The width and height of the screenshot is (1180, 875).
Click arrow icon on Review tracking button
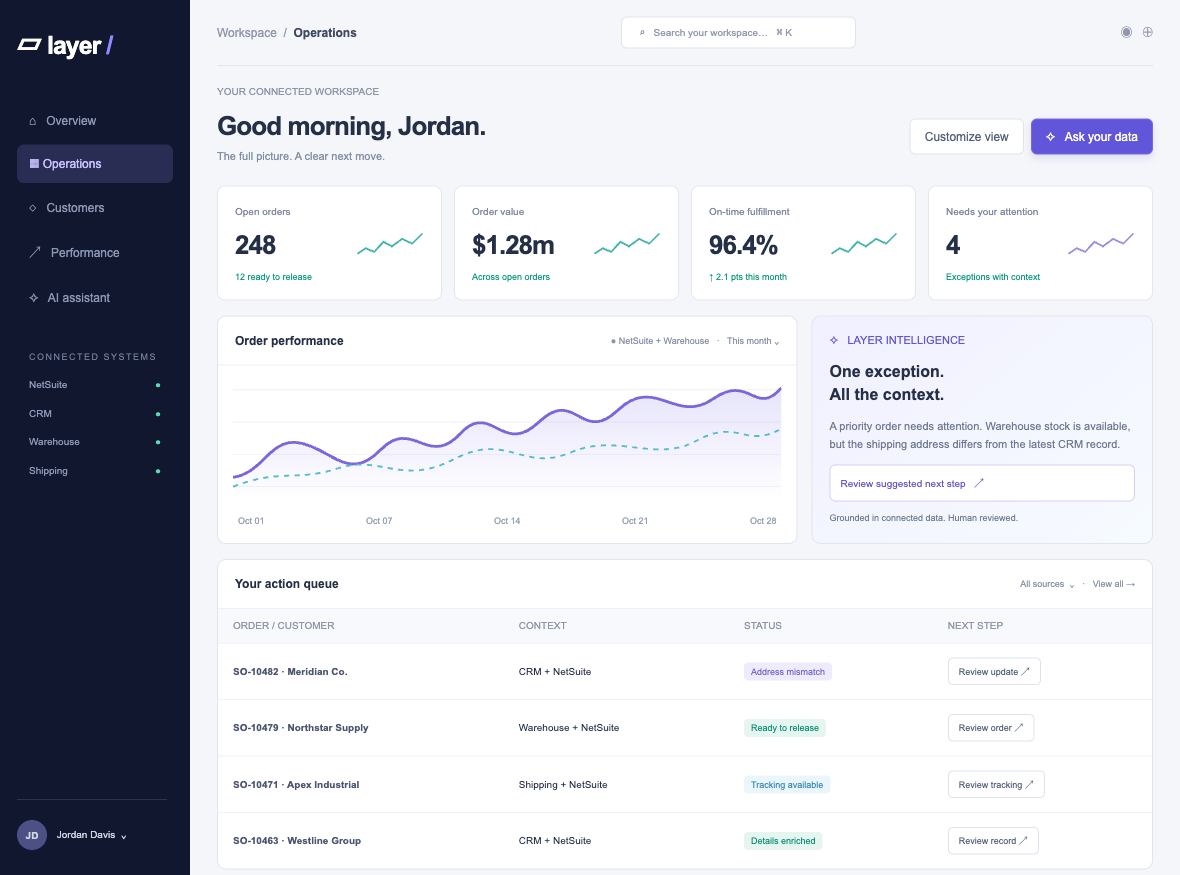pyautogui.click(x=1029, y=784)
